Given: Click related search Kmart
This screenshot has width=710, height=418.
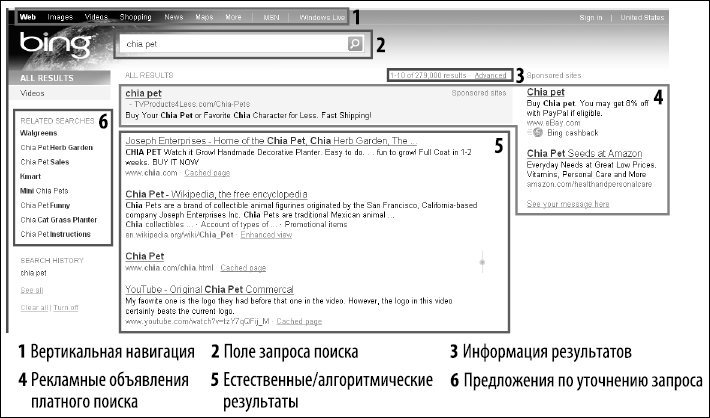Looking at the screenshot, I should point(30,176).
